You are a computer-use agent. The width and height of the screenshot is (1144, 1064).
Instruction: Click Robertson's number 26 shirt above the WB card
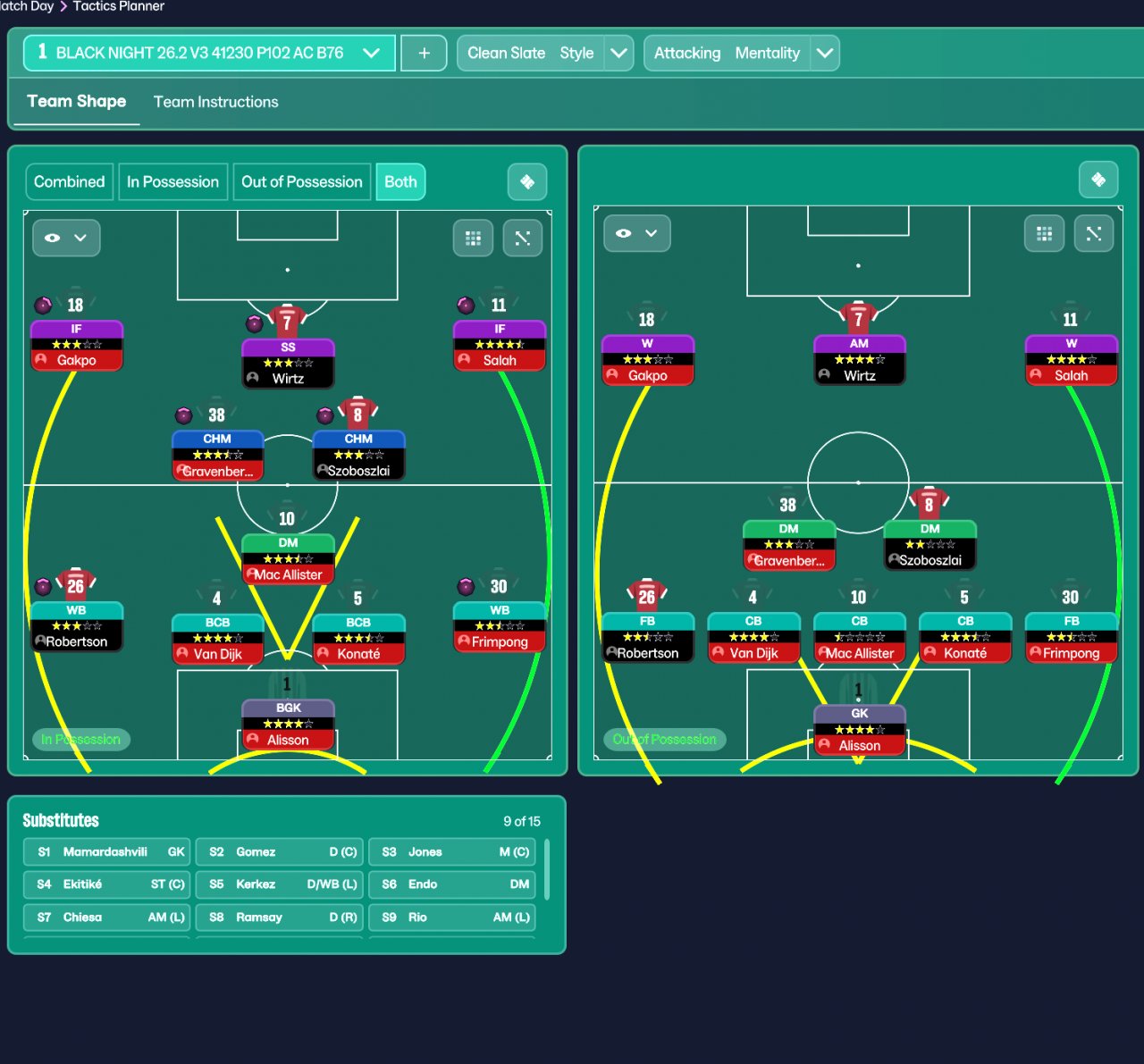[76, 585]
